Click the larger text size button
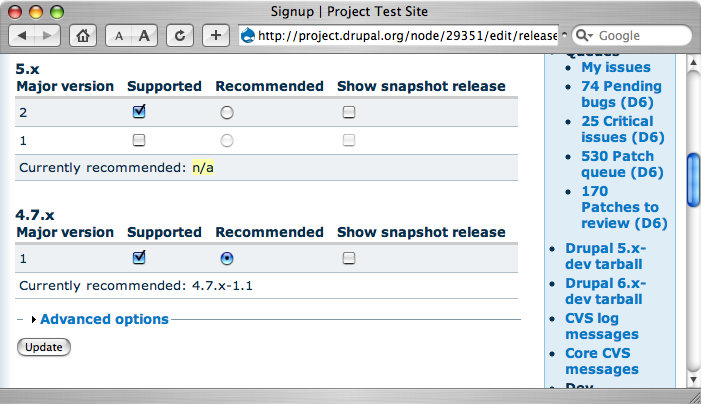Viewport: 701px width, 404px height. coord(145,35)
